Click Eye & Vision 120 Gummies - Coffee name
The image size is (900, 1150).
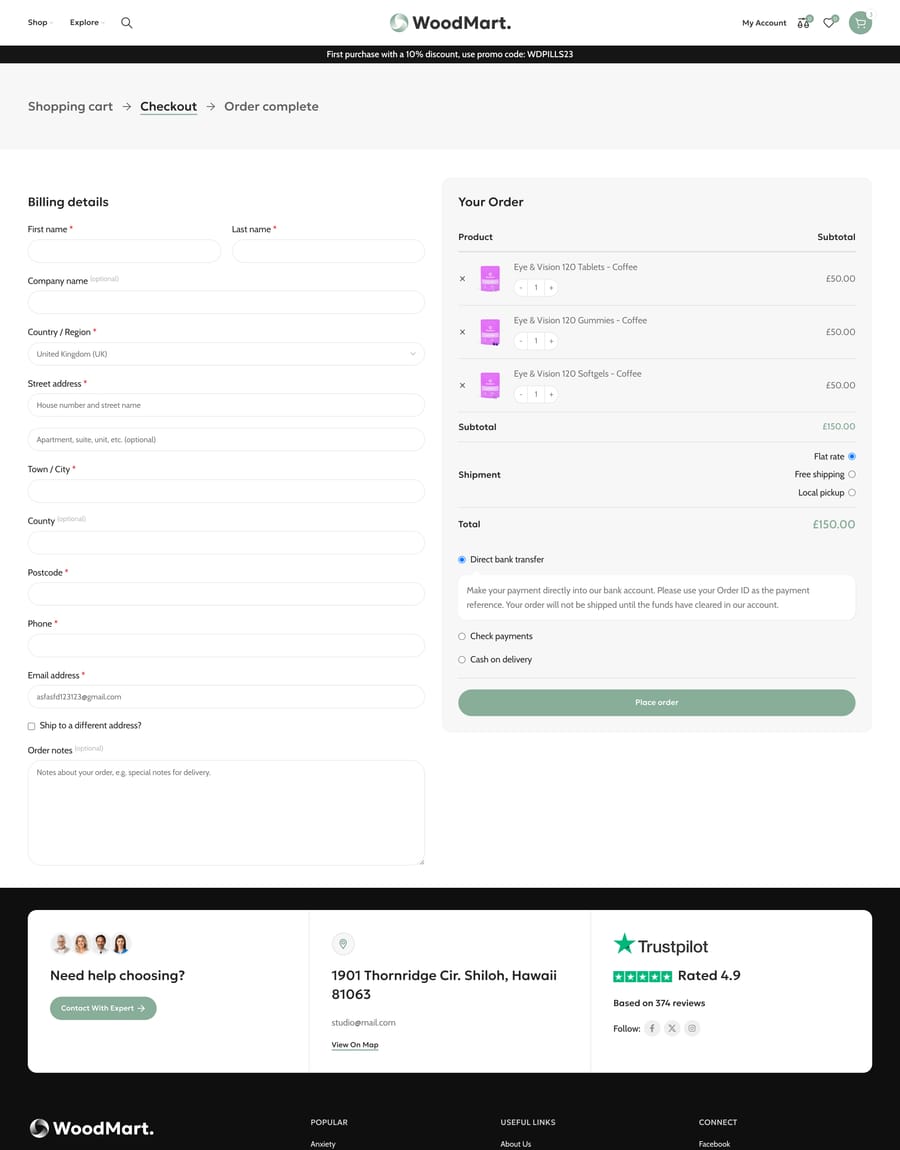tap(580, 321)
